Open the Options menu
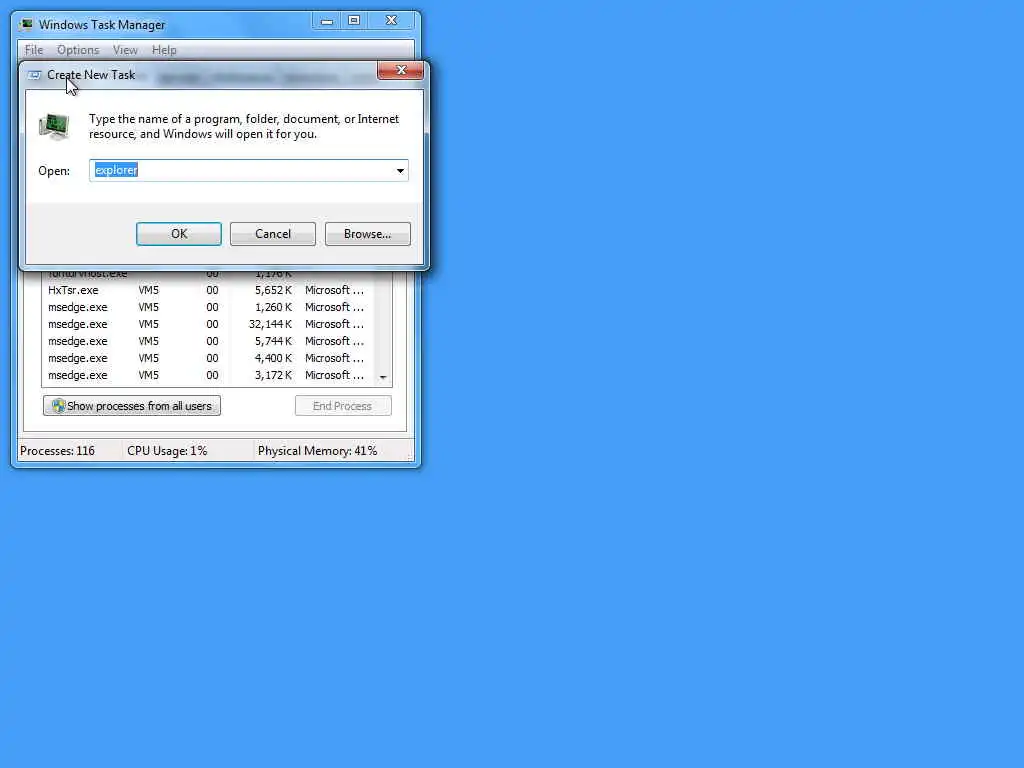 click(78, 50)
